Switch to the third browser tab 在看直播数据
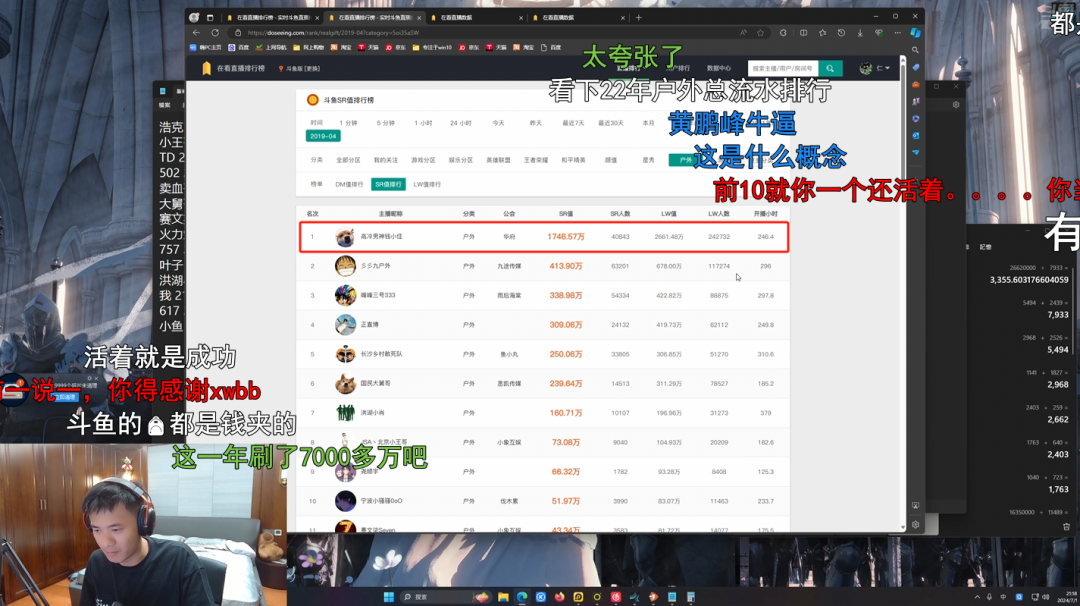Image resolution: width=1080 pixels, height=606 pixels. coord(475,17)
